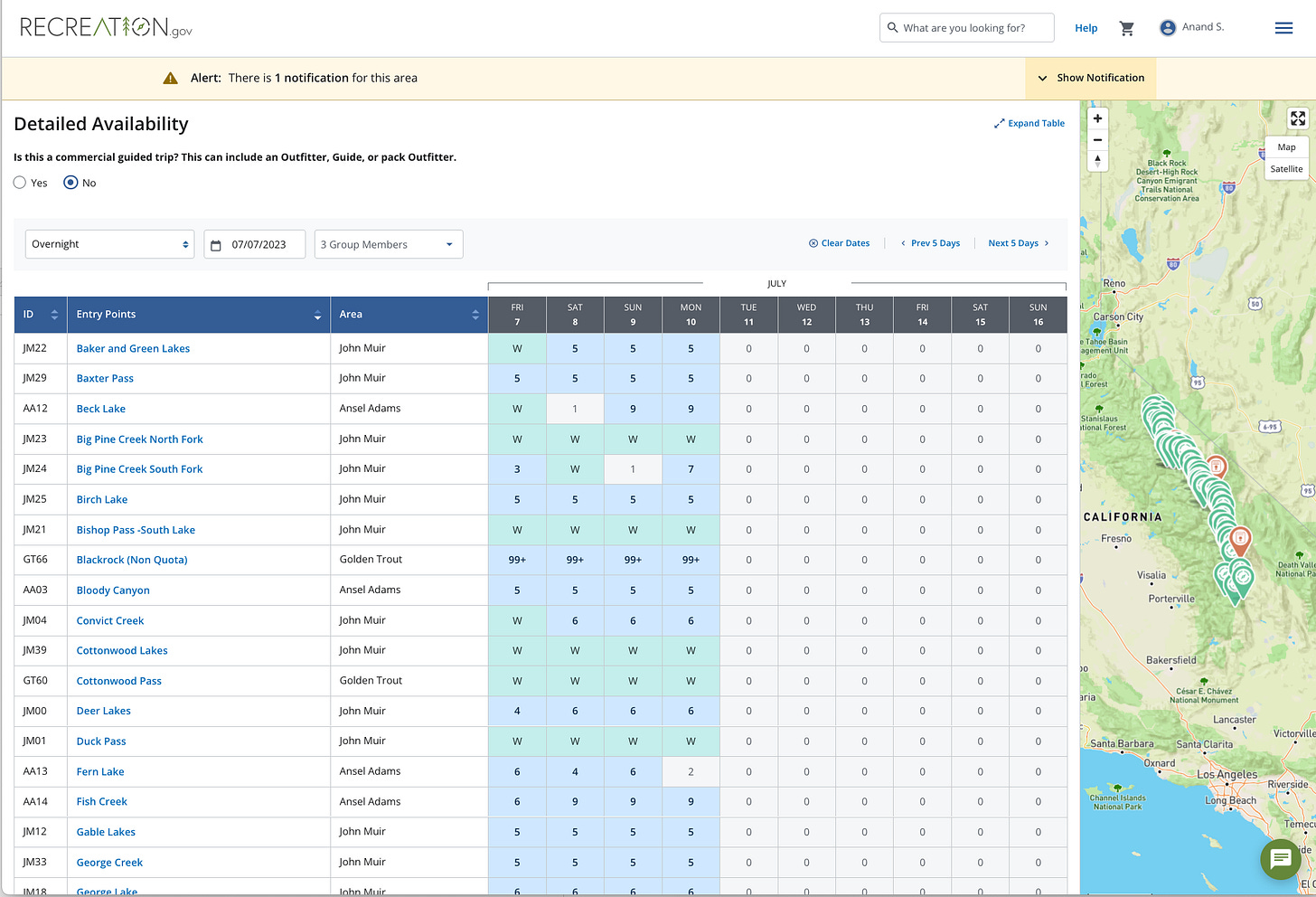Open George Creek entry point
This screenshot has height=897, width=1316.
(109, 863)
